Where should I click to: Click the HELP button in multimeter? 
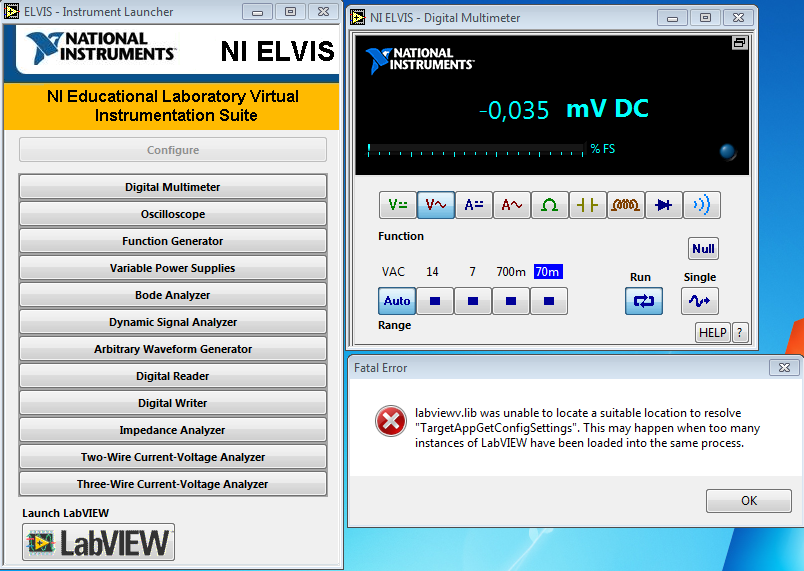tap(713, 333)
